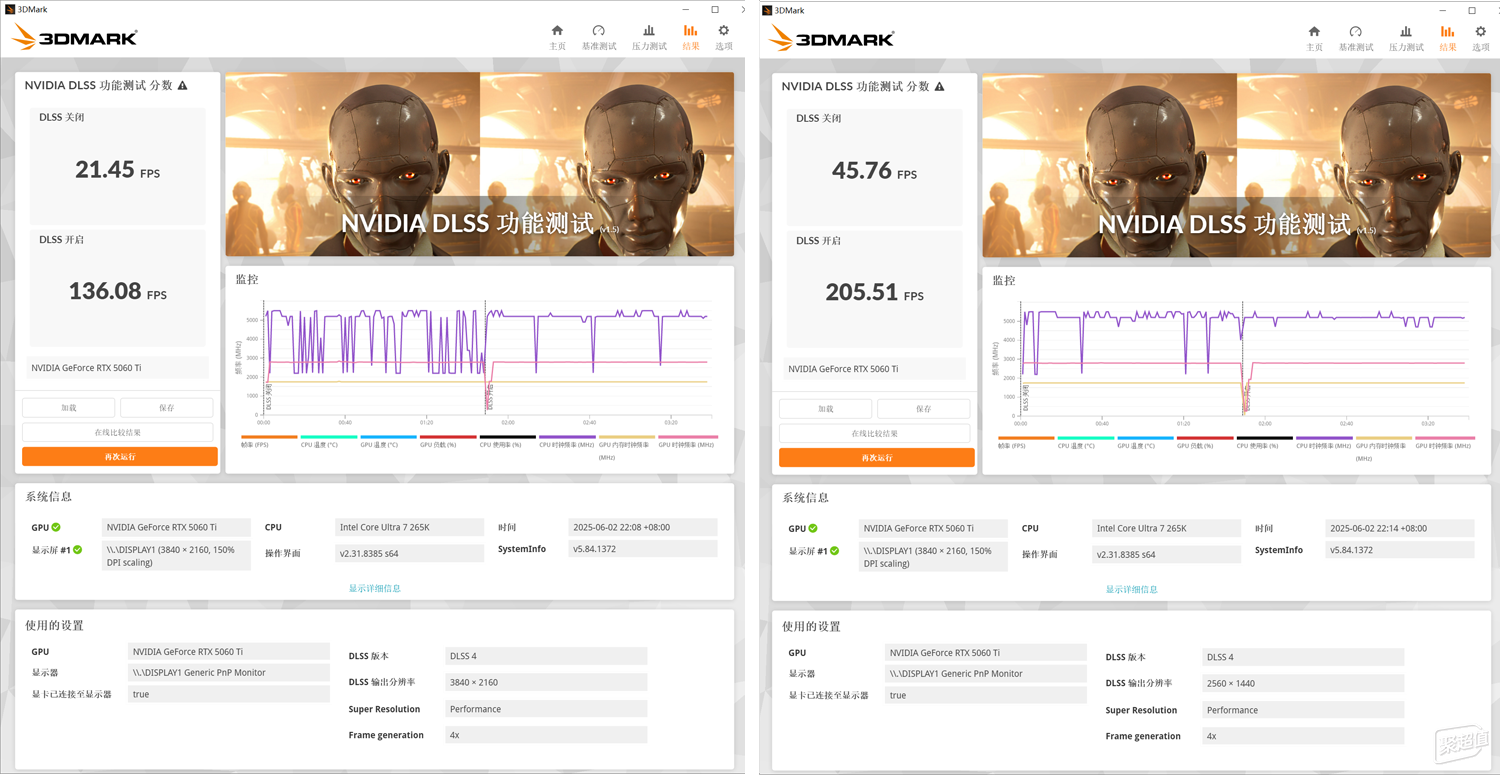Click the 21.45 FPS DLSS off score

pyautogui.click(x=117, y=170)
